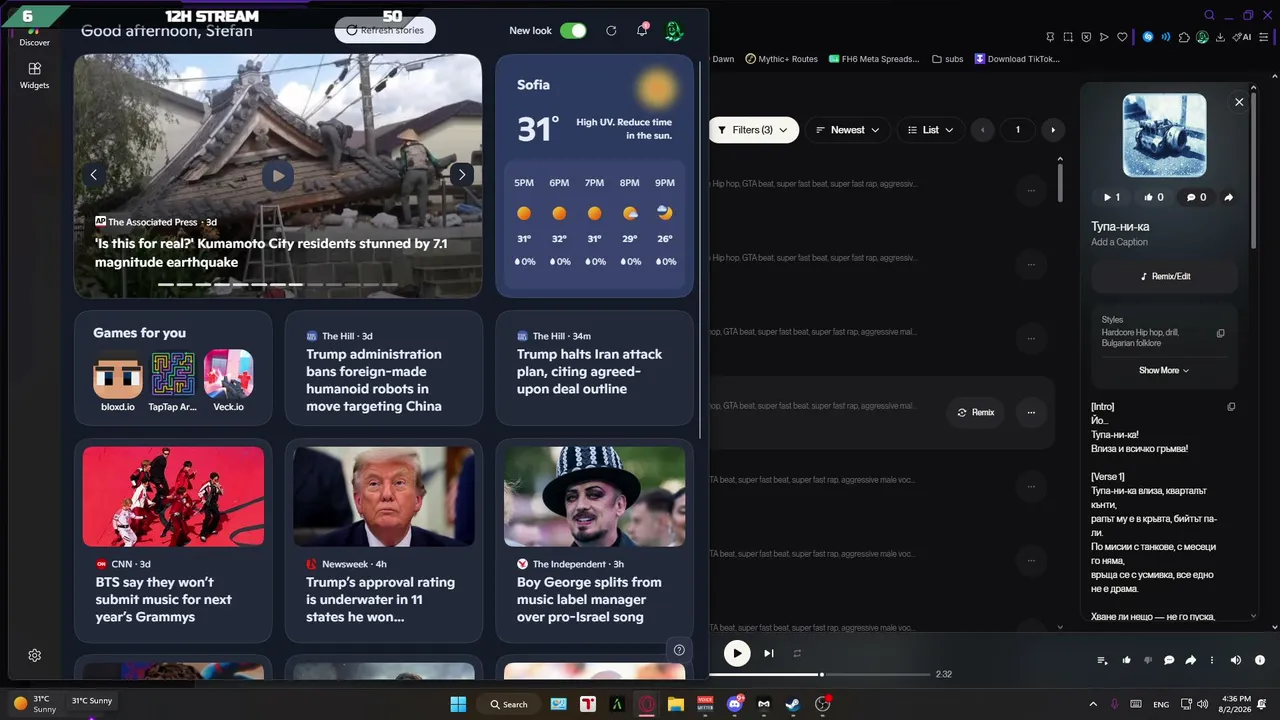The image size is (1280, 720).
Task: Open the green profile avatar in widgets board
Action: [x=674, y=30]
